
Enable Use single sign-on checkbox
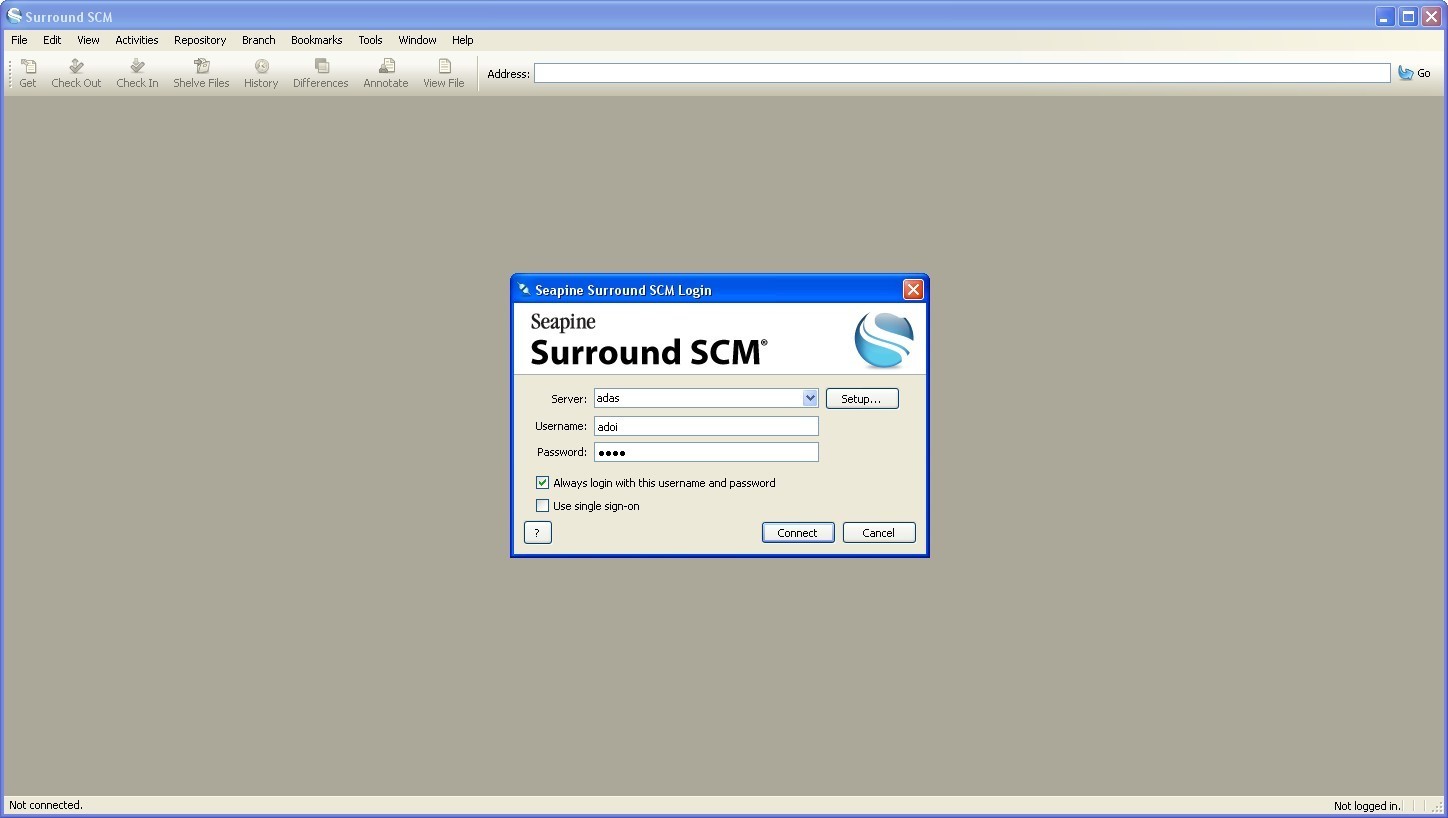click(x=543, y=506)
